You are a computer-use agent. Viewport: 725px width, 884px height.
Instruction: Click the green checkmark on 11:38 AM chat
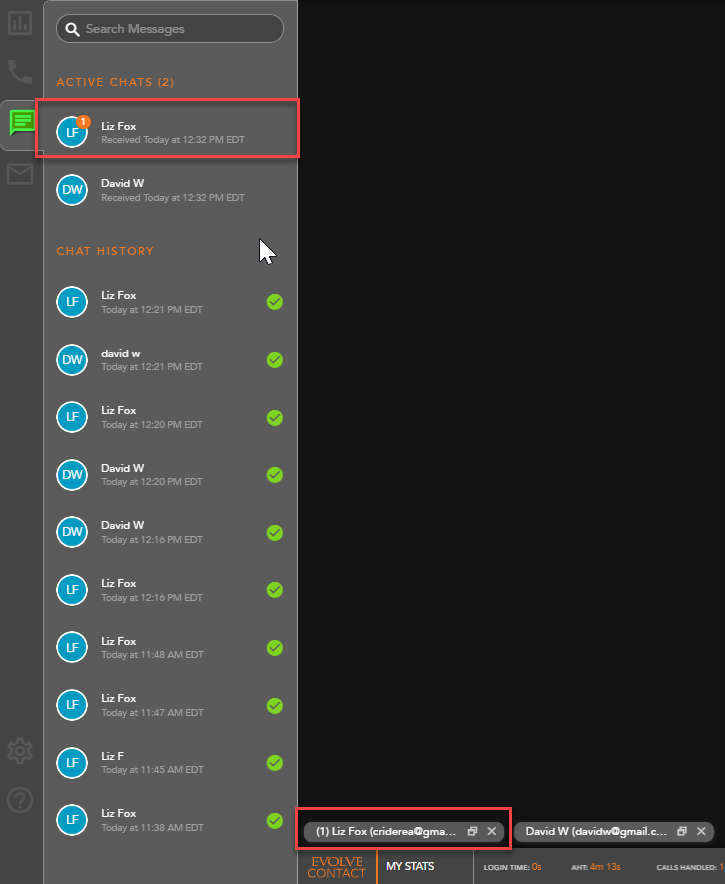coord(275,820)
